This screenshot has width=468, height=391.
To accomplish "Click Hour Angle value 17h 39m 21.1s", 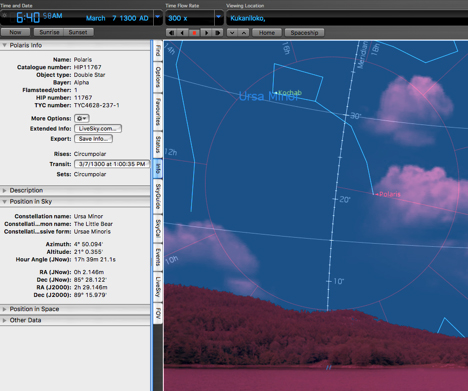I will 95,259.
